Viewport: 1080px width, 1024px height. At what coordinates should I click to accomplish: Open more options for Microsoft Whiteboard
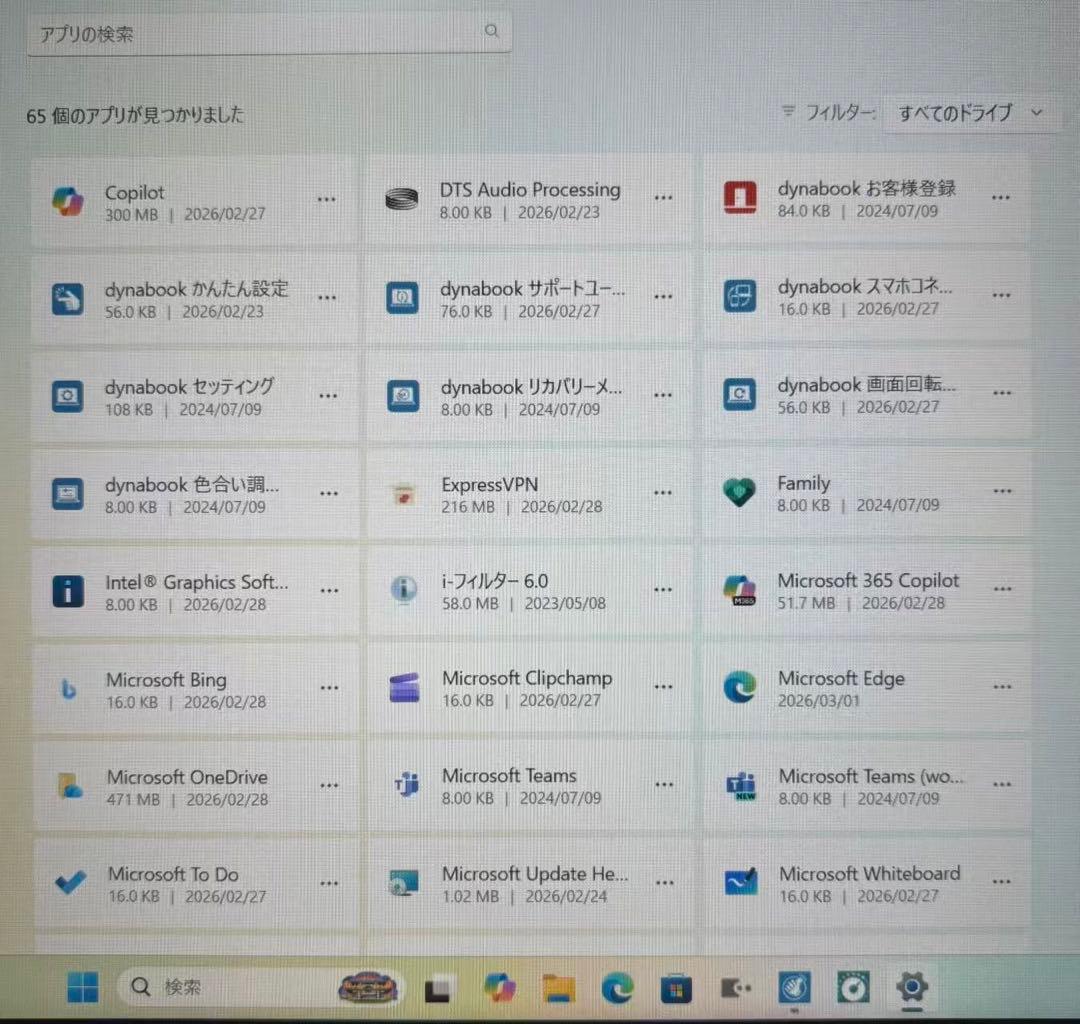[x=1002, y=882]
